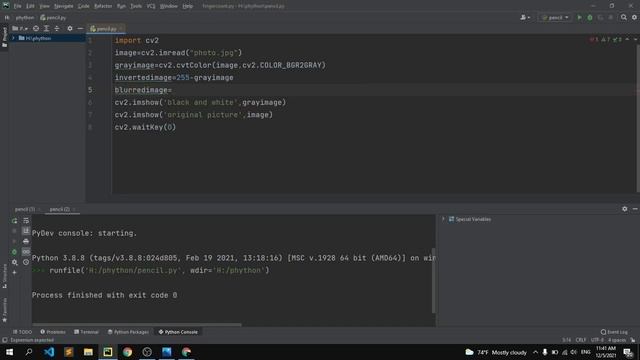The image size is (640, 360).
Task: Open the File menu
Action: point(18,6)
